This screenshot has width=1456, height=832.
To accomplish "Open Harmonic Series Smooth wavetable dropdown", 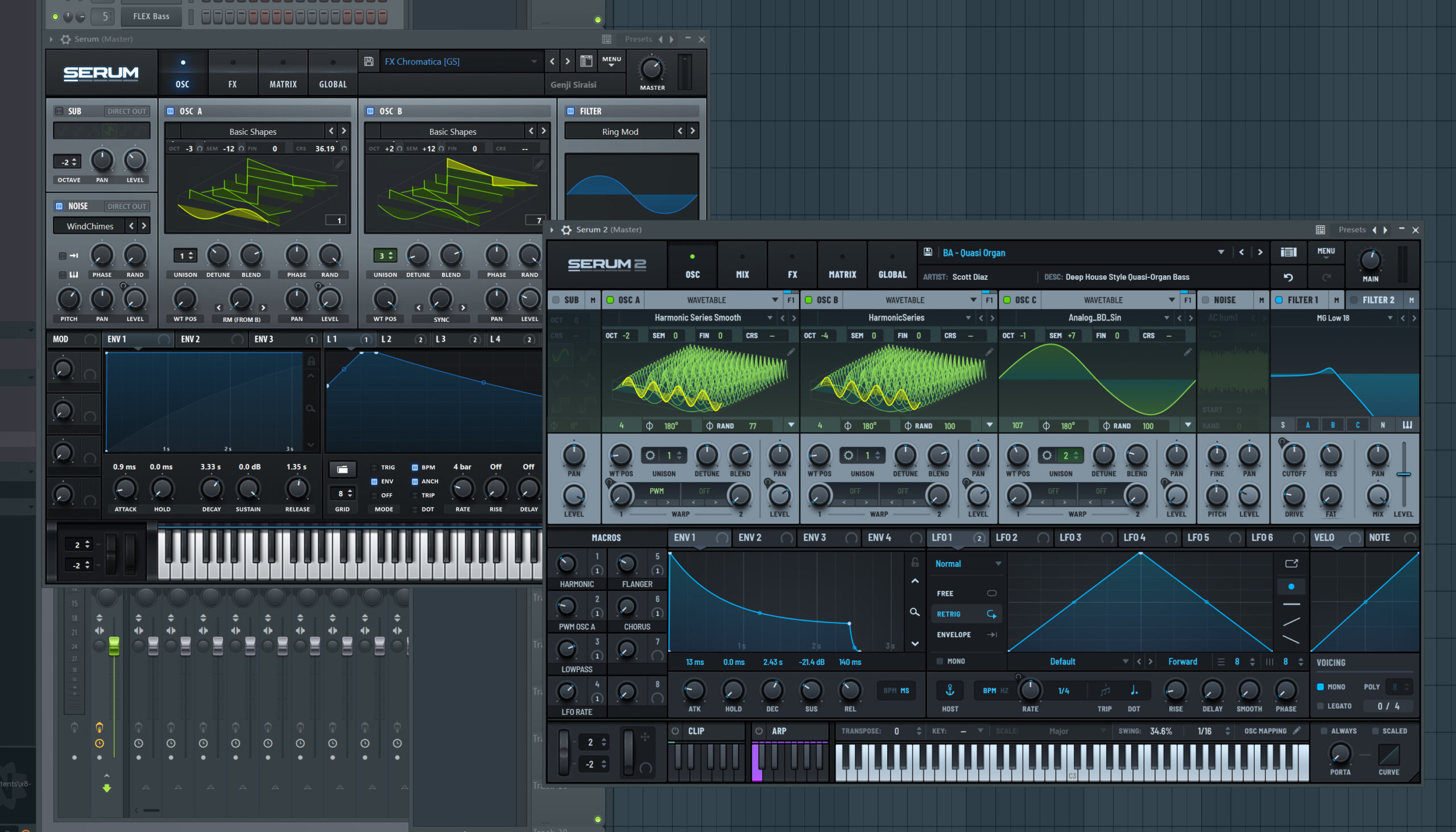I will click(769, 318).
